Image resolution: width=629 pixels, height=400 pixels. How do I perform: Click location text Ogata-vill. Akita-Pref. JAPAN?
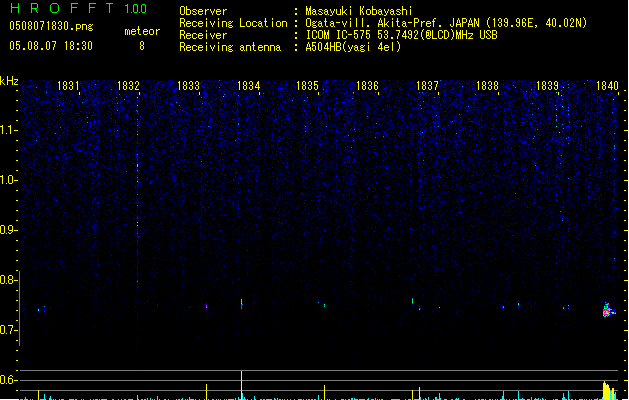pos(393,23)
